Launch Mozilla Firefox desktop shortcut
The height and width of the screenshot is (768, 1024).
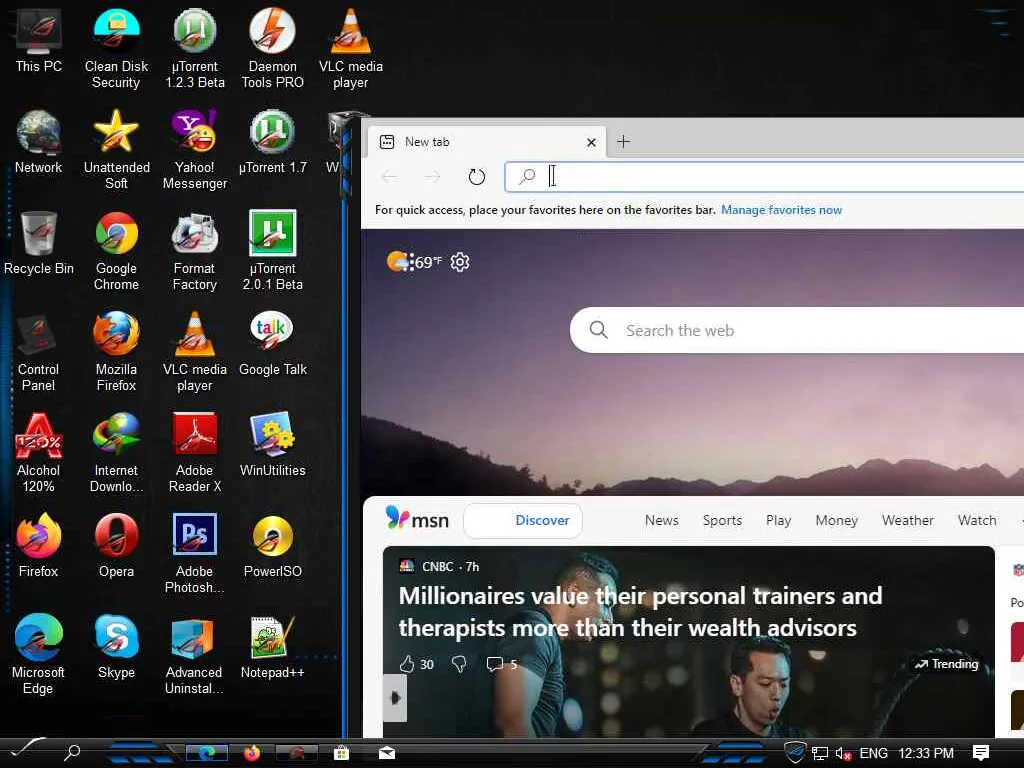point(116,353)
